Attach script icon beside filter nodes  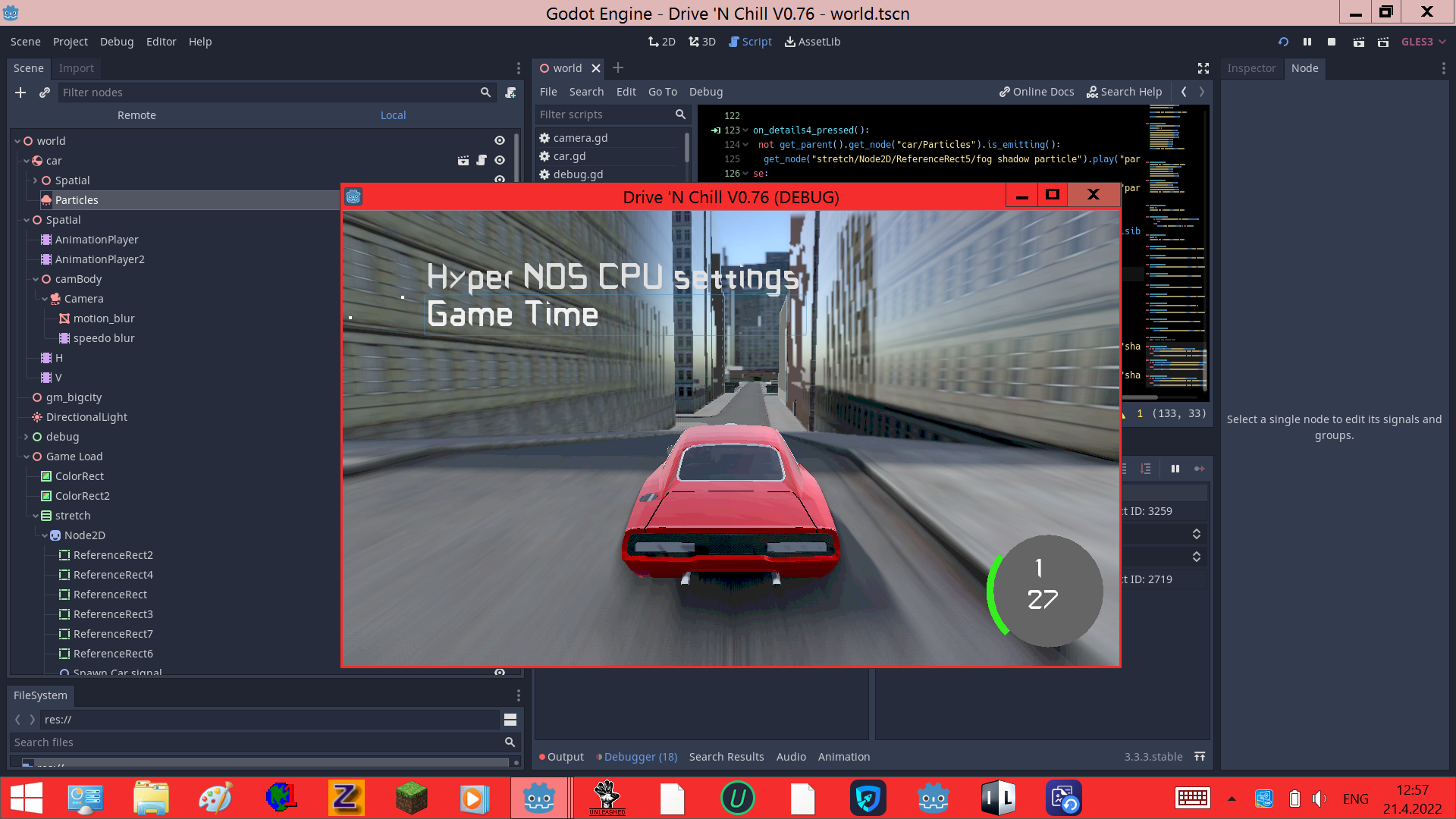click(x=510, y=93)
